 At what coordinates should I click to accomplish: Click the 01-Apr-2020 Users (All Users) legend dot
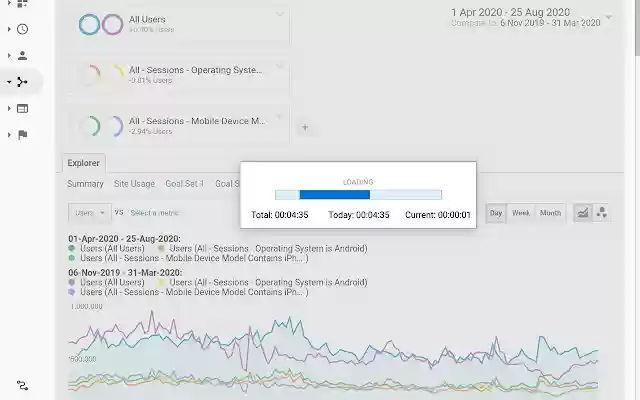pos(72,248)
